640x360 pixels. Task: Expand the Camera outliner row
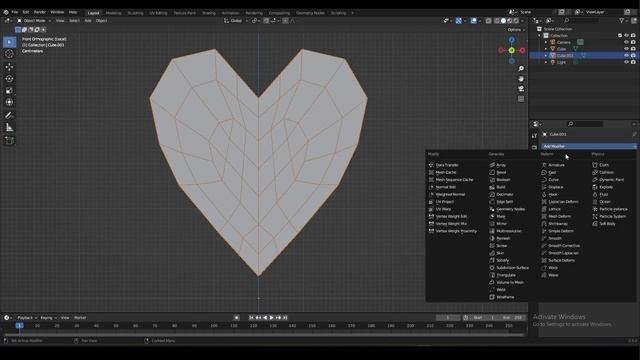point(546,42)
